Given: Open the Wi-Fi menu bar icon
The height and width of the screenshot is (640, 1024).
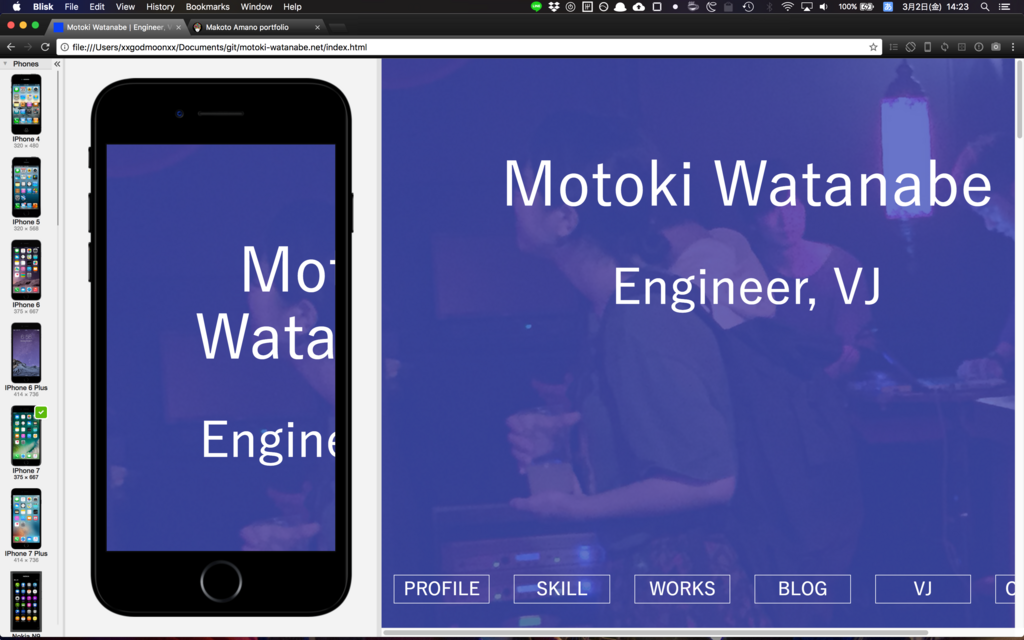Looking at the screenshot, I should (x=788, y=7).
